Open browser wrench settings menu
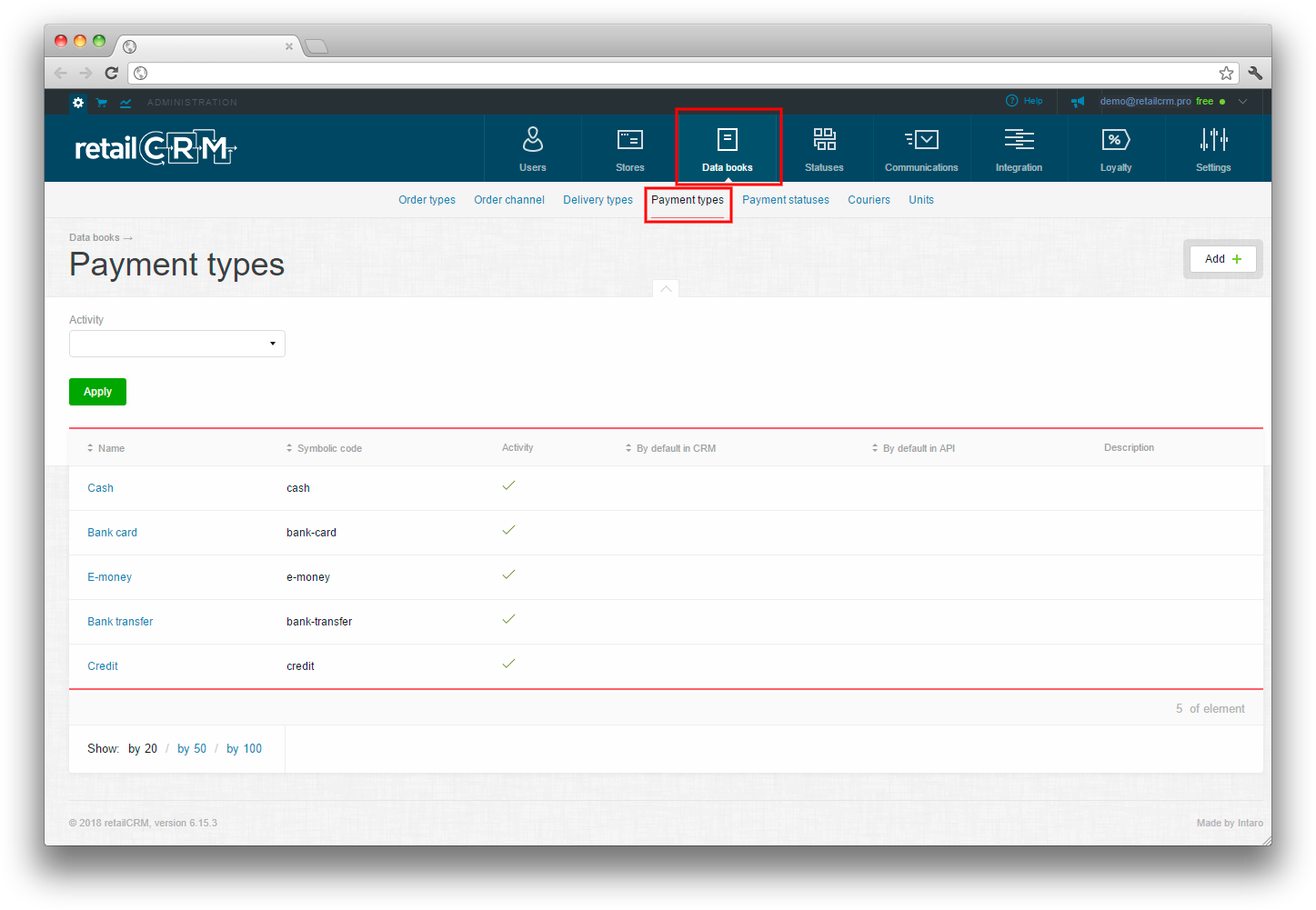This screenshot has width=1316, height=910. point(1255,73)
